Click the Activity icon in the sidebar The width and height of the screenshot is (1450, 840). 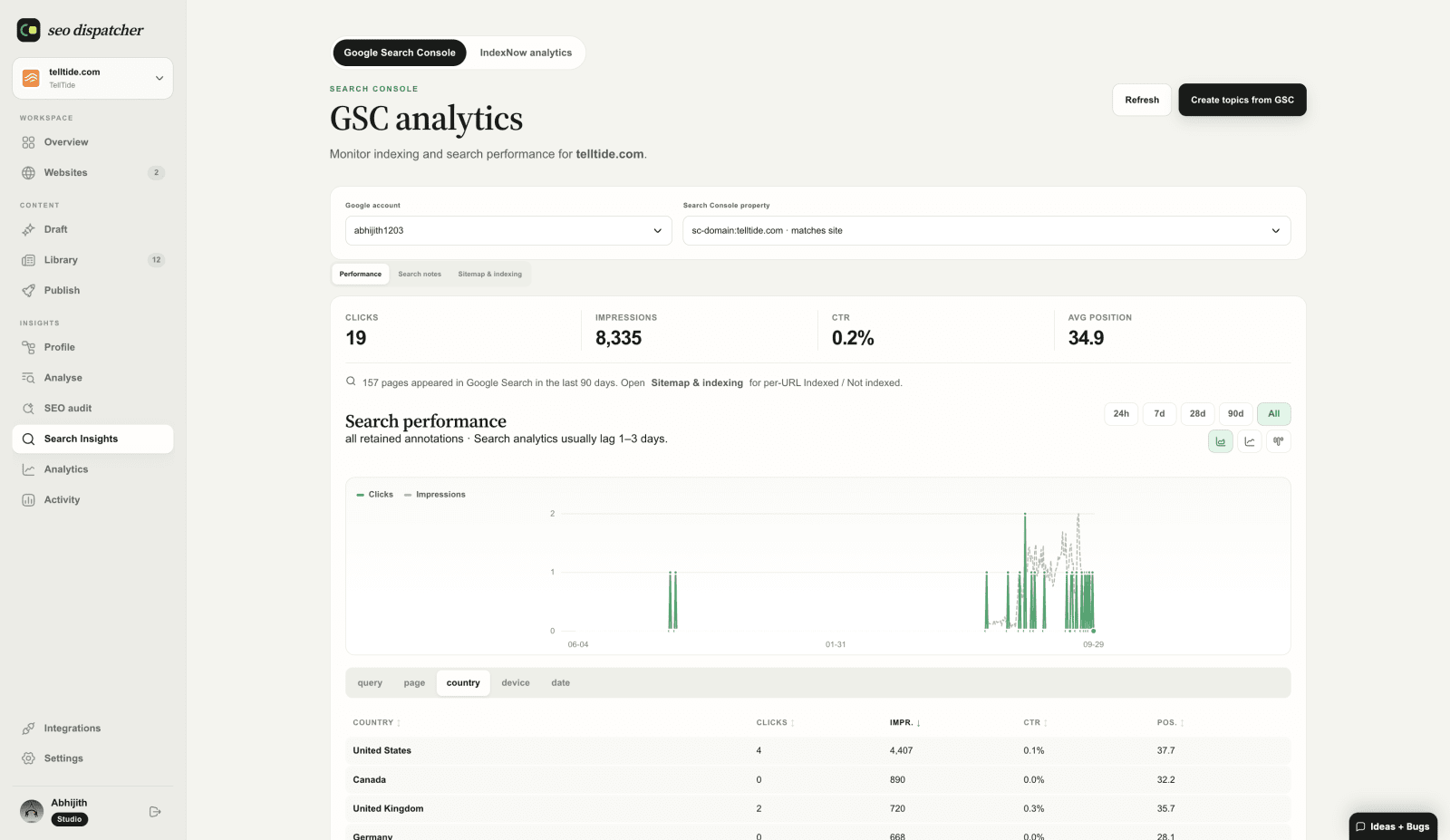[28, 500]
